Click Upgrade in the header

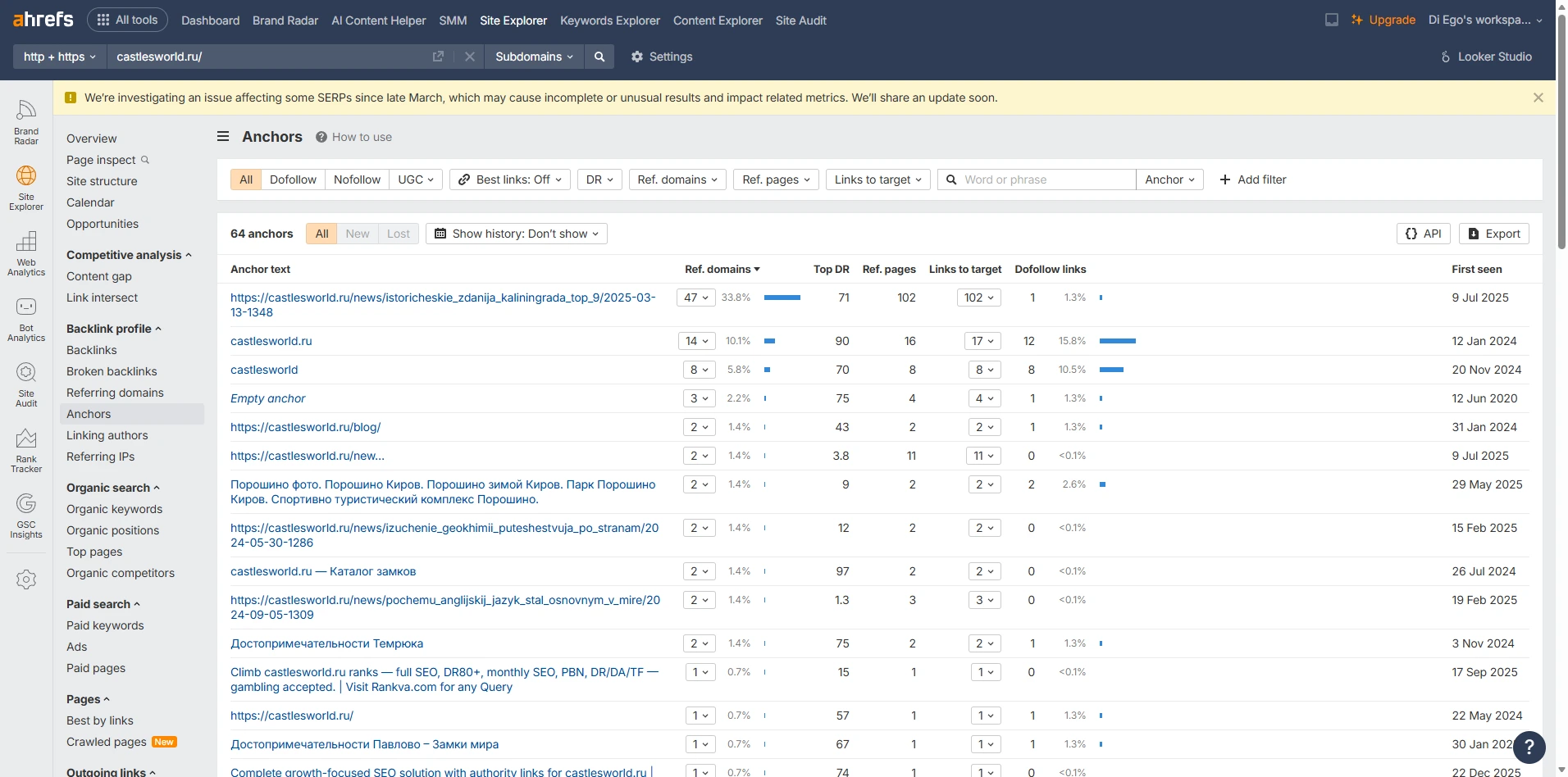click(1383, 20)
